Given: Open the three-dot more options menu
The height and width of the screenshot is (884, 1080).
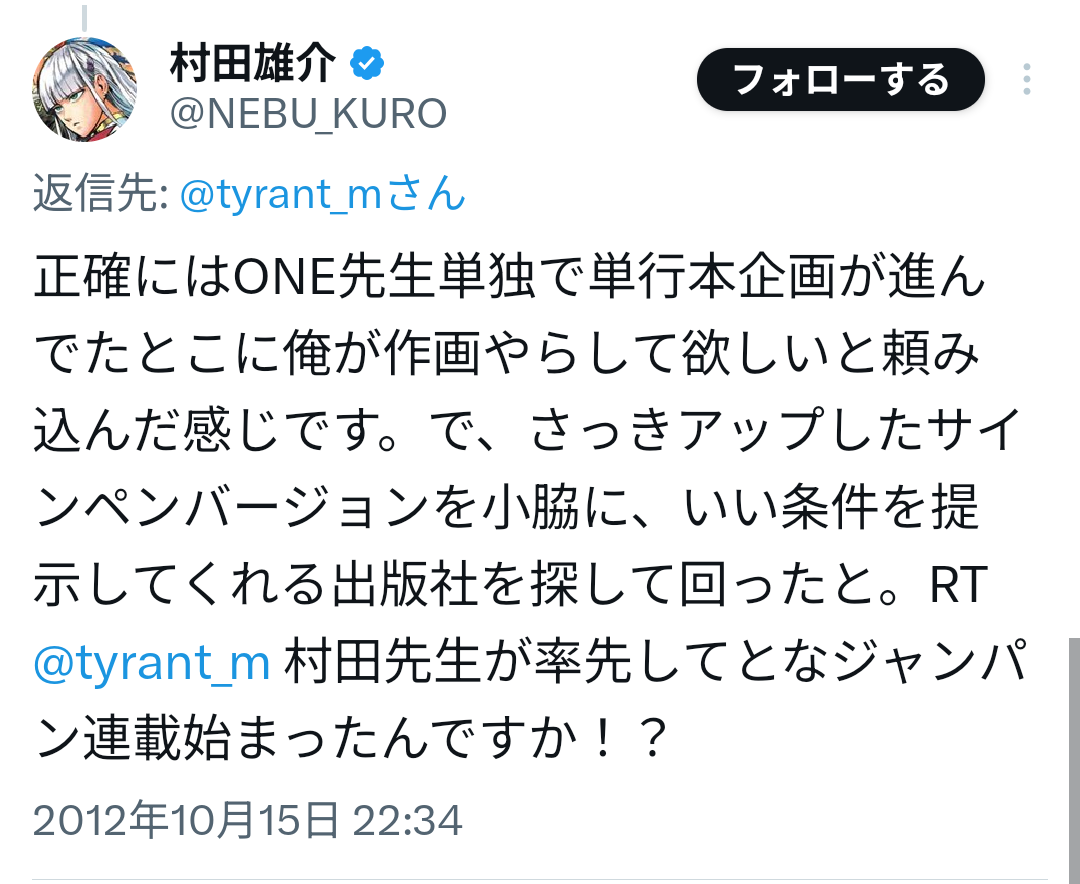Looking at the screenshot, I should [x=1027, y=79].
